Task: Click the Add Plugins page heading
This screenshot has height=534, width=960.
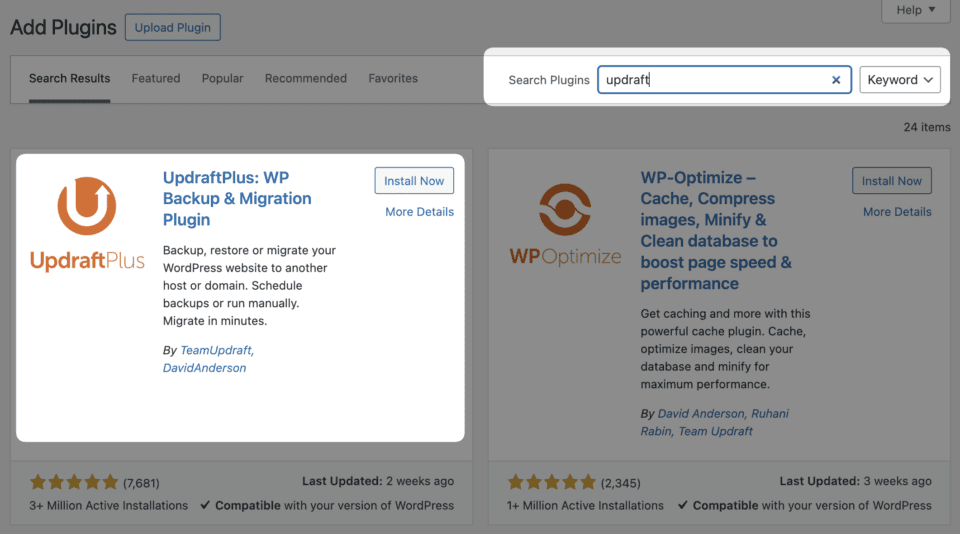Action: click(63, 28)
